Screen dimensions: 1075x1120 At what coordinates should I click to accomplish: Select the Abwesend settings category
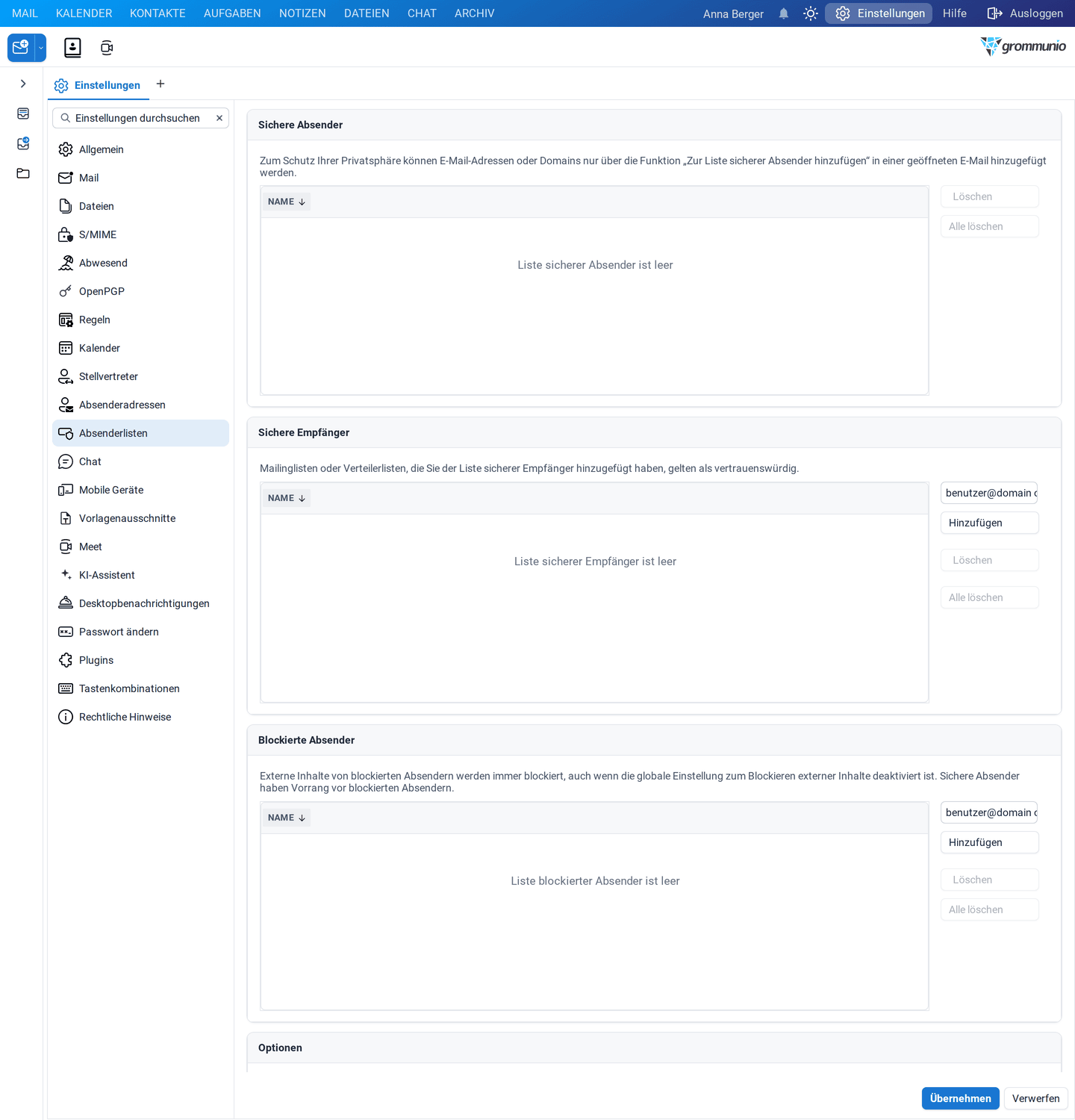pos(140,263)
